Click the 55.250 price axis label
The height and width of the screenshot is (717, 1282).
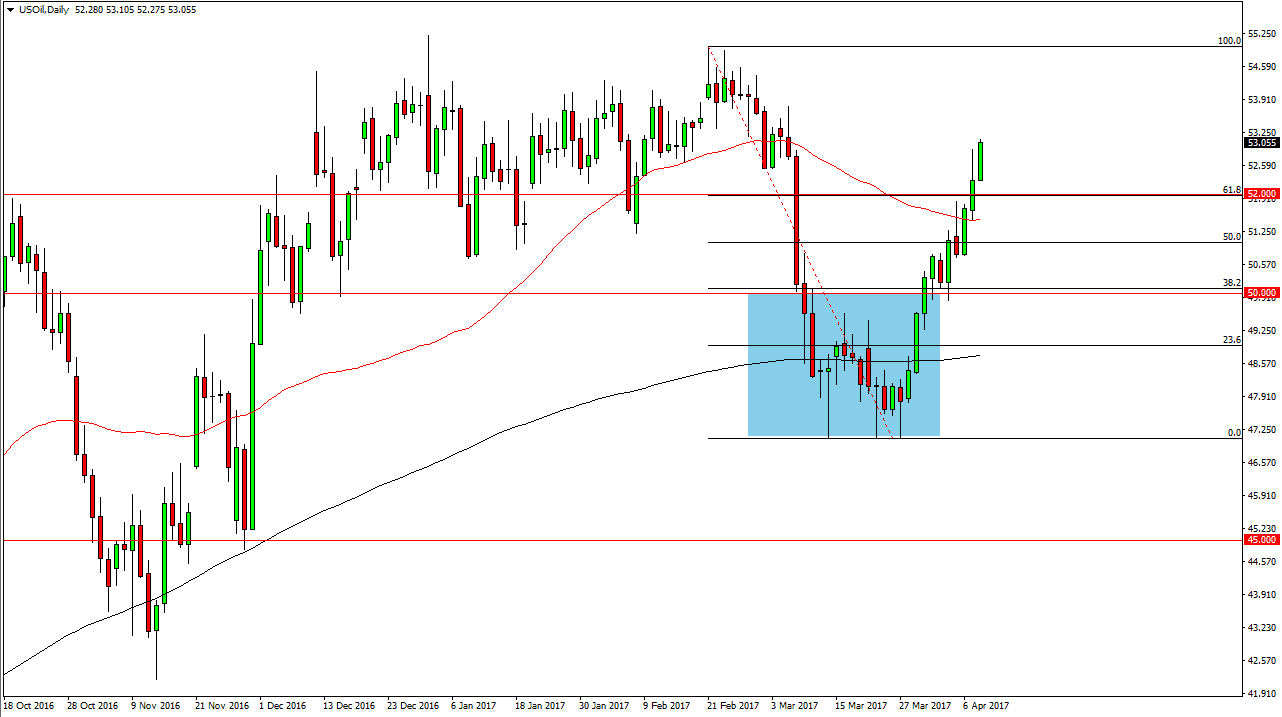click(1262, 33)
